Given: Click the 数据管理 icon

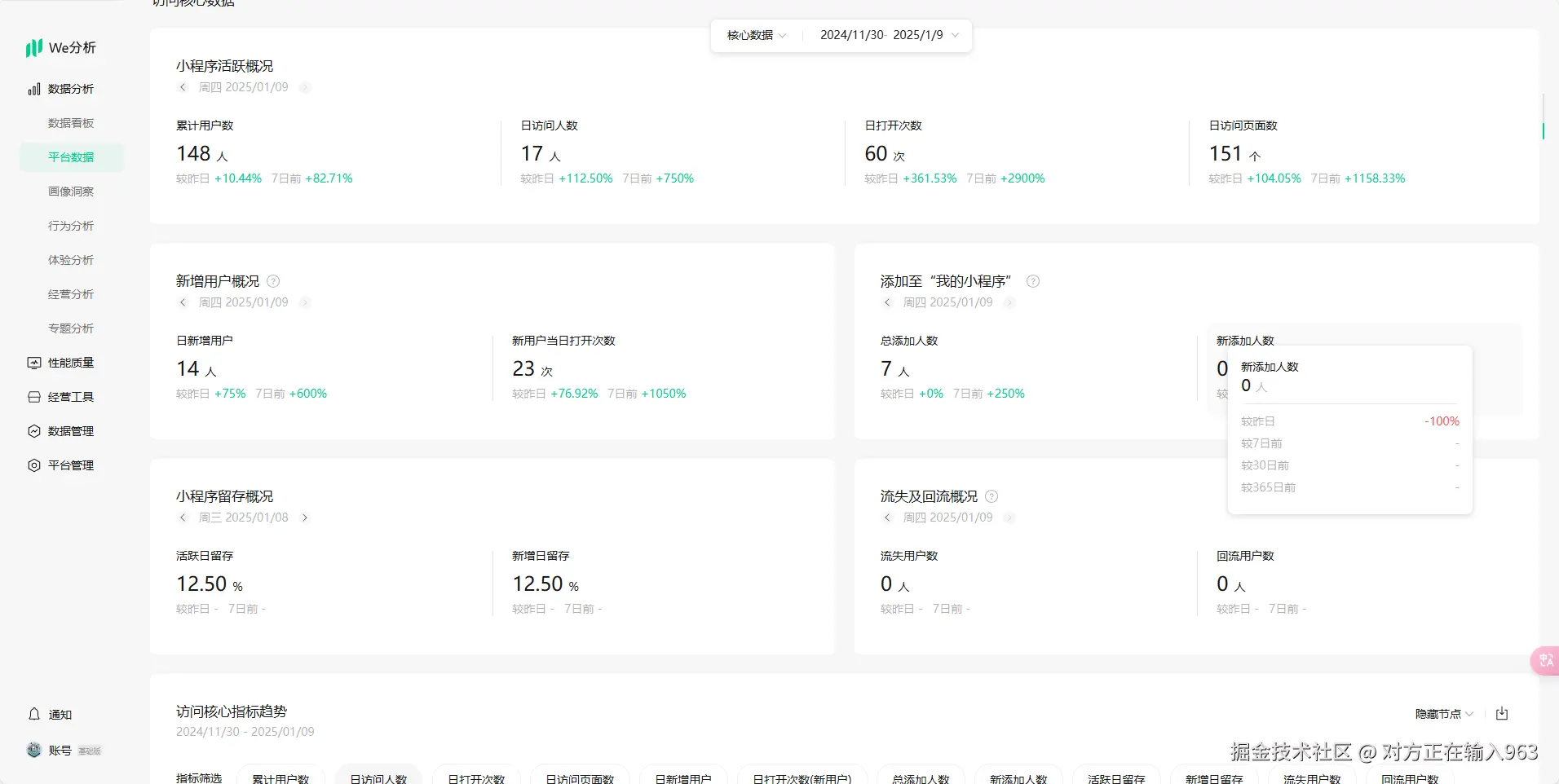Looking at the screenshot, I should (33, 431).
